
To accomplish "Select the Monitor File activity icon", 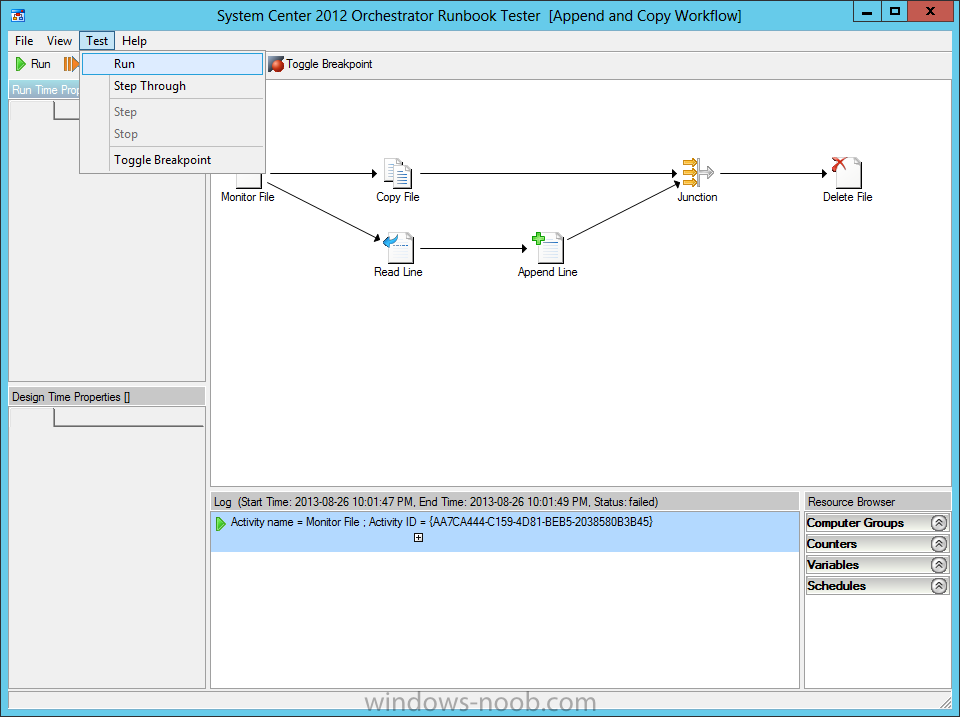I will tap(249, 180).
